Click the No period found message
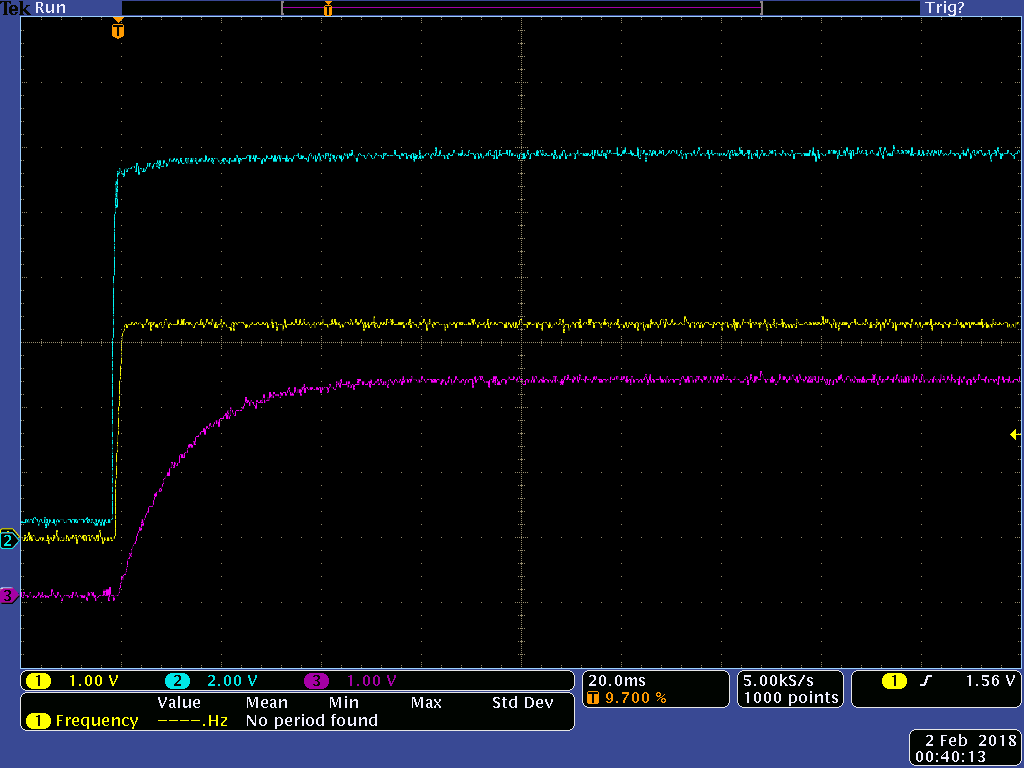1024x768 pixels. pos(312,720)
